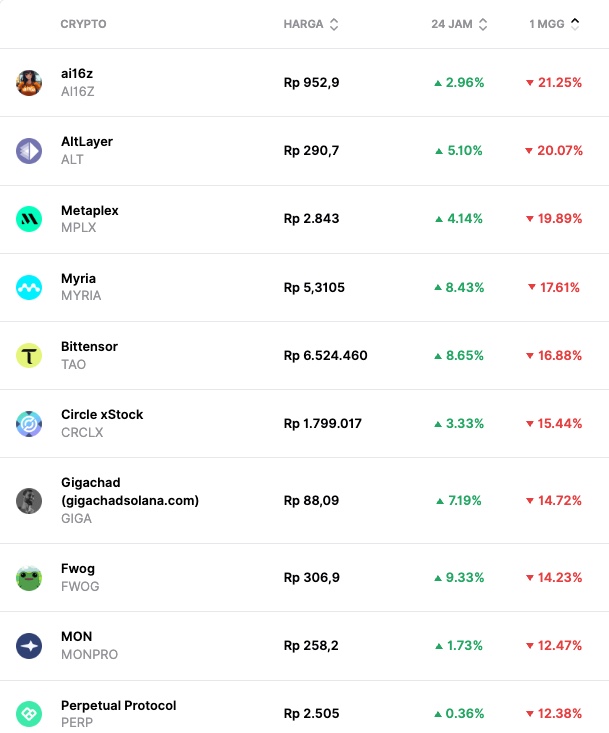609x733 pixels.
Task: Click the Gigachad coin portrait icon
Action: [x=29, y=500]
